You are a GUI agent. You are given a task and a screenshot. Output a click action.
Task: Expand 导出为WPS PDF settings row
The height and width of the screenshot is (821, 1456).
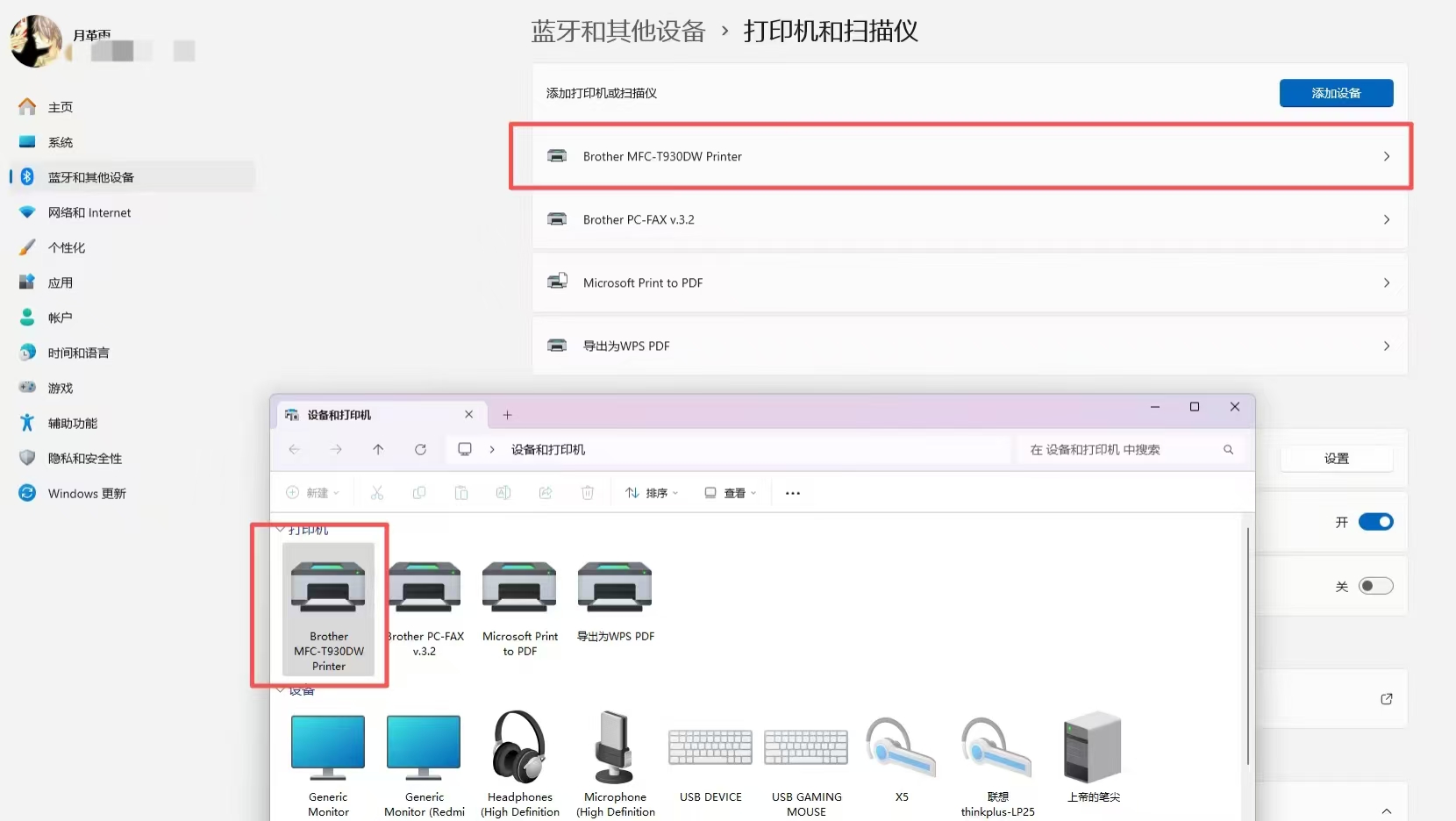pos(970,346)
